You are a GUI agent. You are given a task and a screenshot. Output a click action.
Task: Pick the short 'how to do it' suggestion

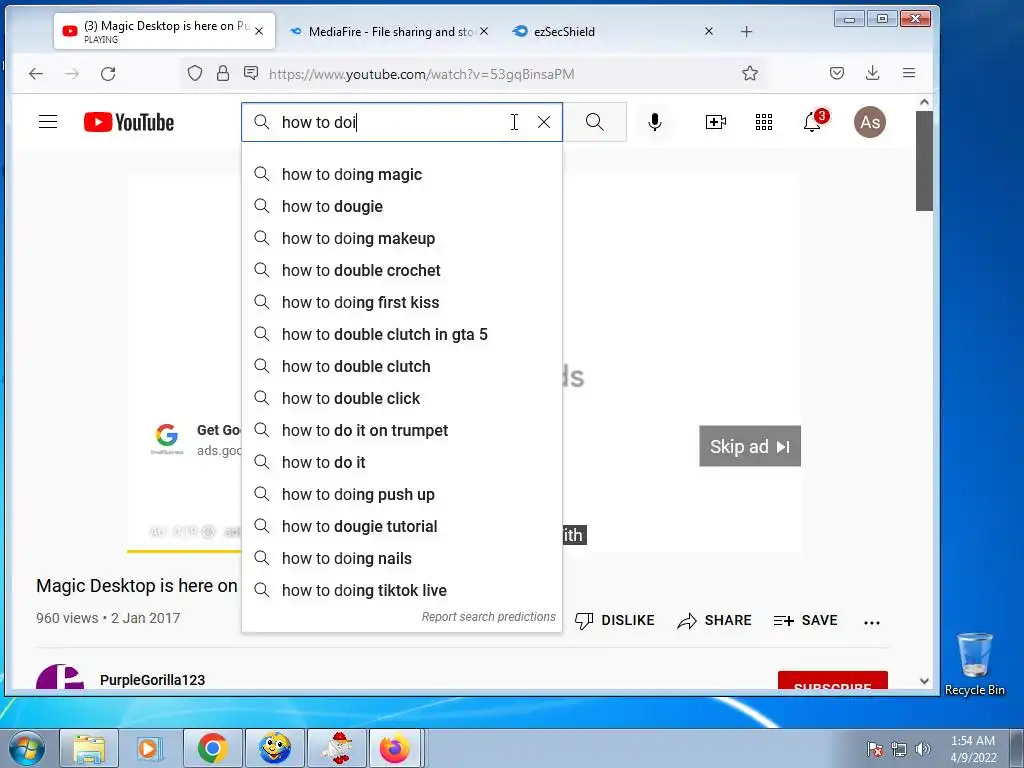(x=402, y=462)
